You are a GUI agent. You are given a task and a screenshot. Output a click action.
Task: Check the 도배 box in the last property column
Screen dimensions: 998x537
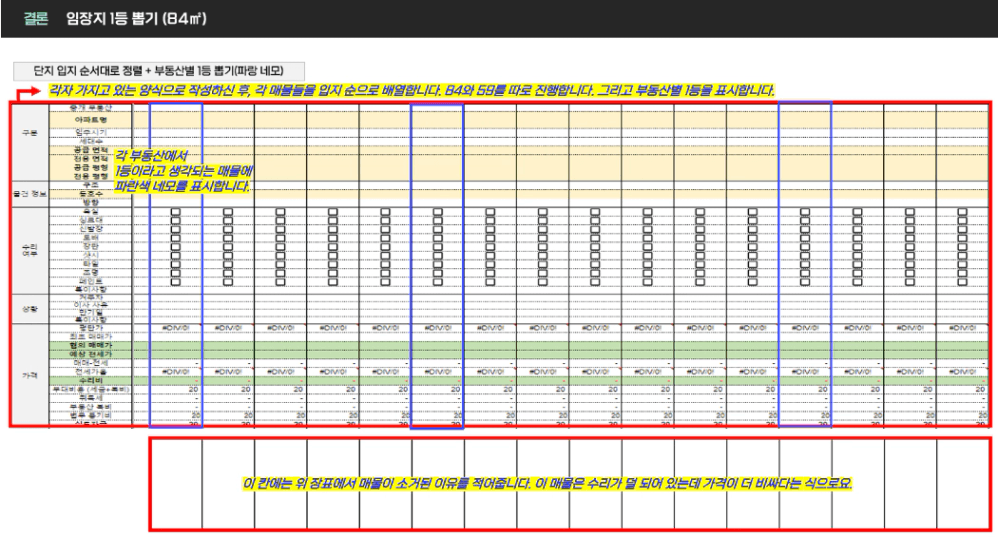pyautogui.click(x=962, y=238)
